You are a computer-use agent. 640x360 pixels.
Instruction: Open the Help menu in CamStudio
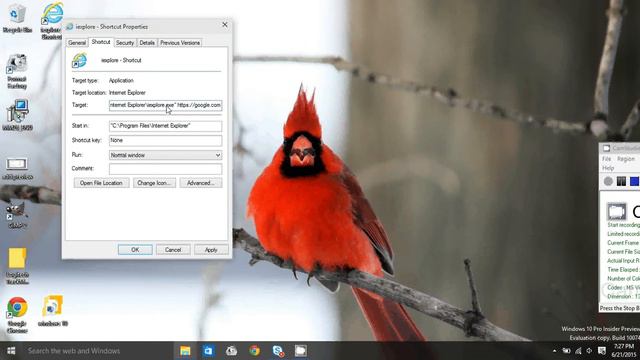tap(608, 168)
